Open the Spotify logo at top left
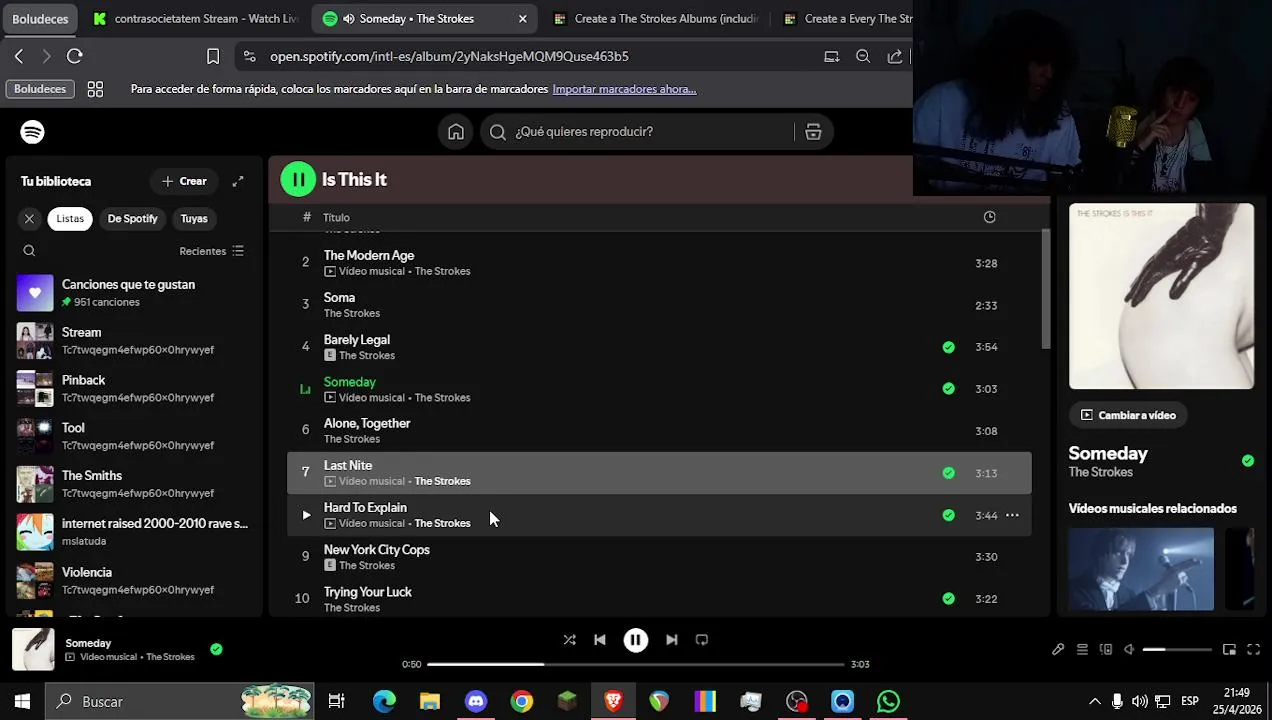1272x720 pixels. click(x=32, y=132)
